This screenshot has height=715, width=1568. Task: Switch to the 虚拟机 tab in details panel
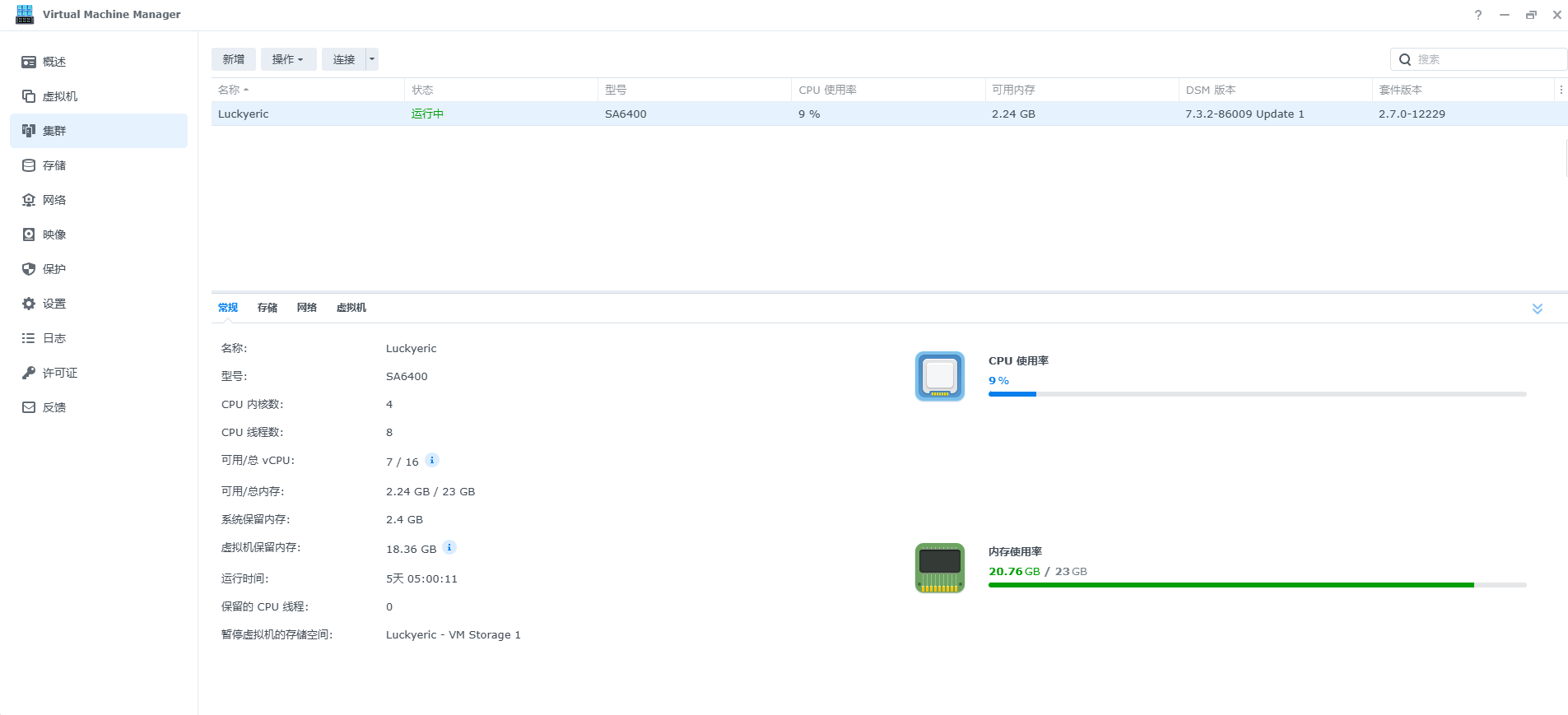click(351, 308)
